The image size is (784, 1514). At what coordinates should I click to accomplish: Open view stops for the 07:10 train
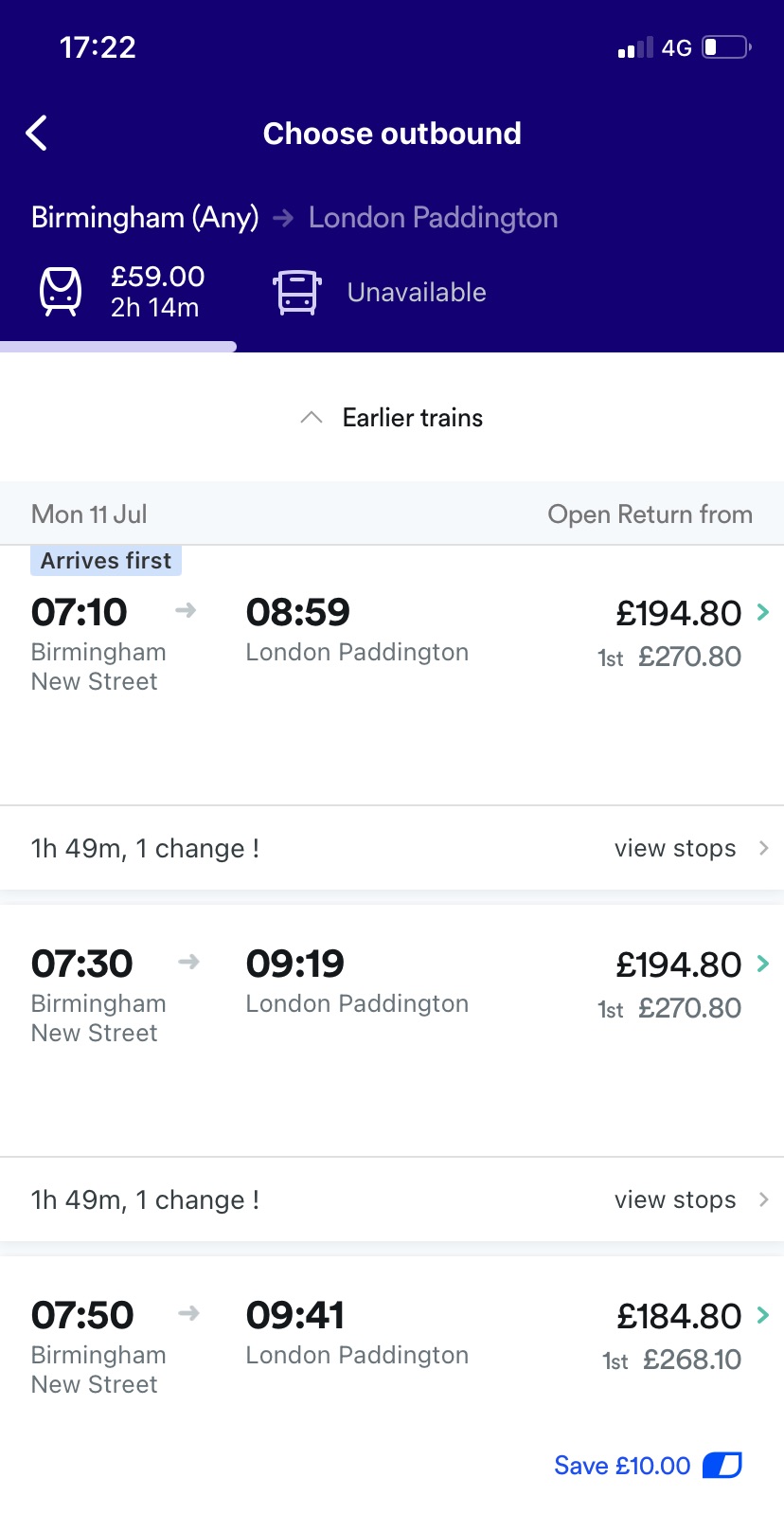click(x=690, y=848)
